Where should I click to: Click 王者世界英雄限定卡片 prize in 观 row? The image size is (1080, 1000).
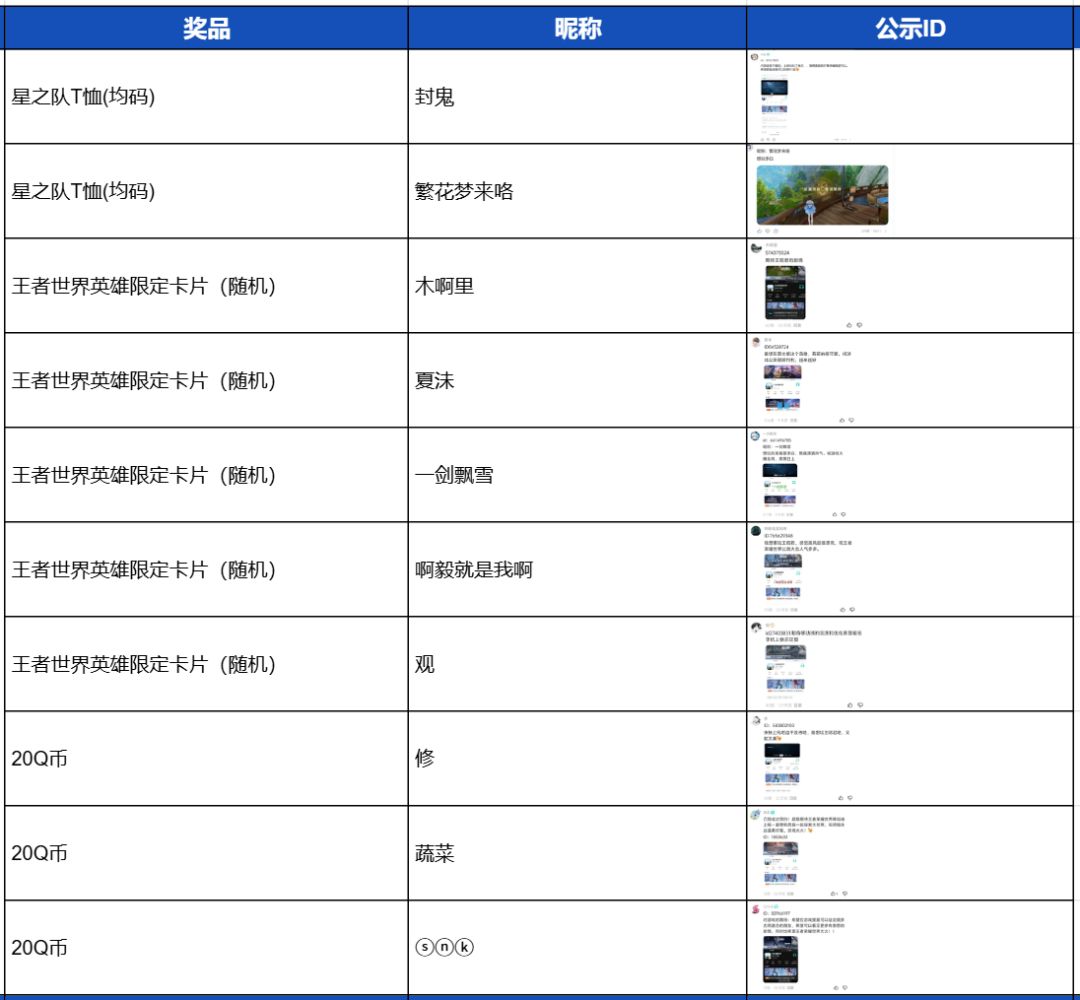(144, 664)
